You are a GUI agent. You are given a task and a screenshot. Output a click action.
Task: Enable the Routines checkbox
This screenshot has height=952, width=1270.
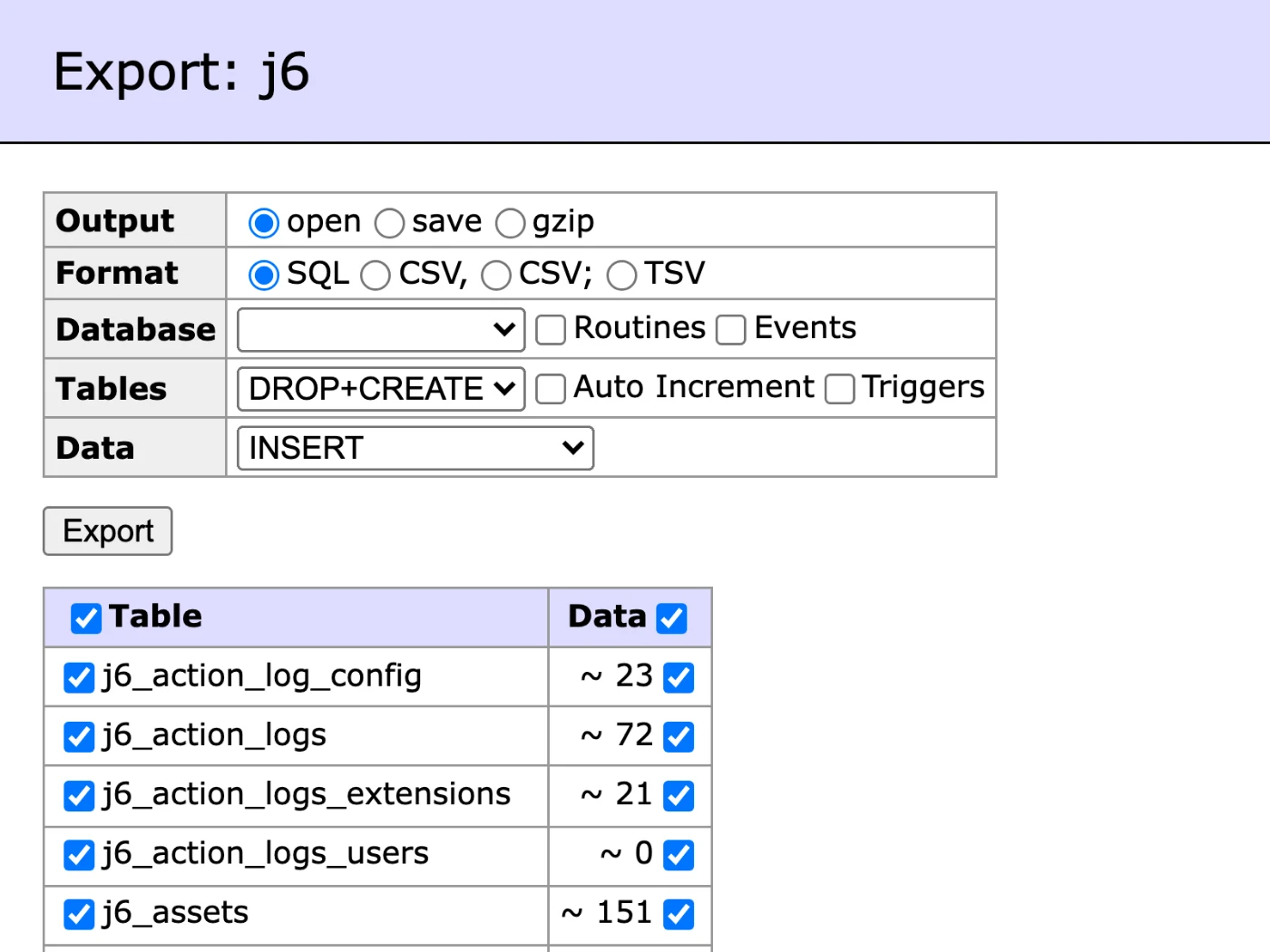(551, 330)
